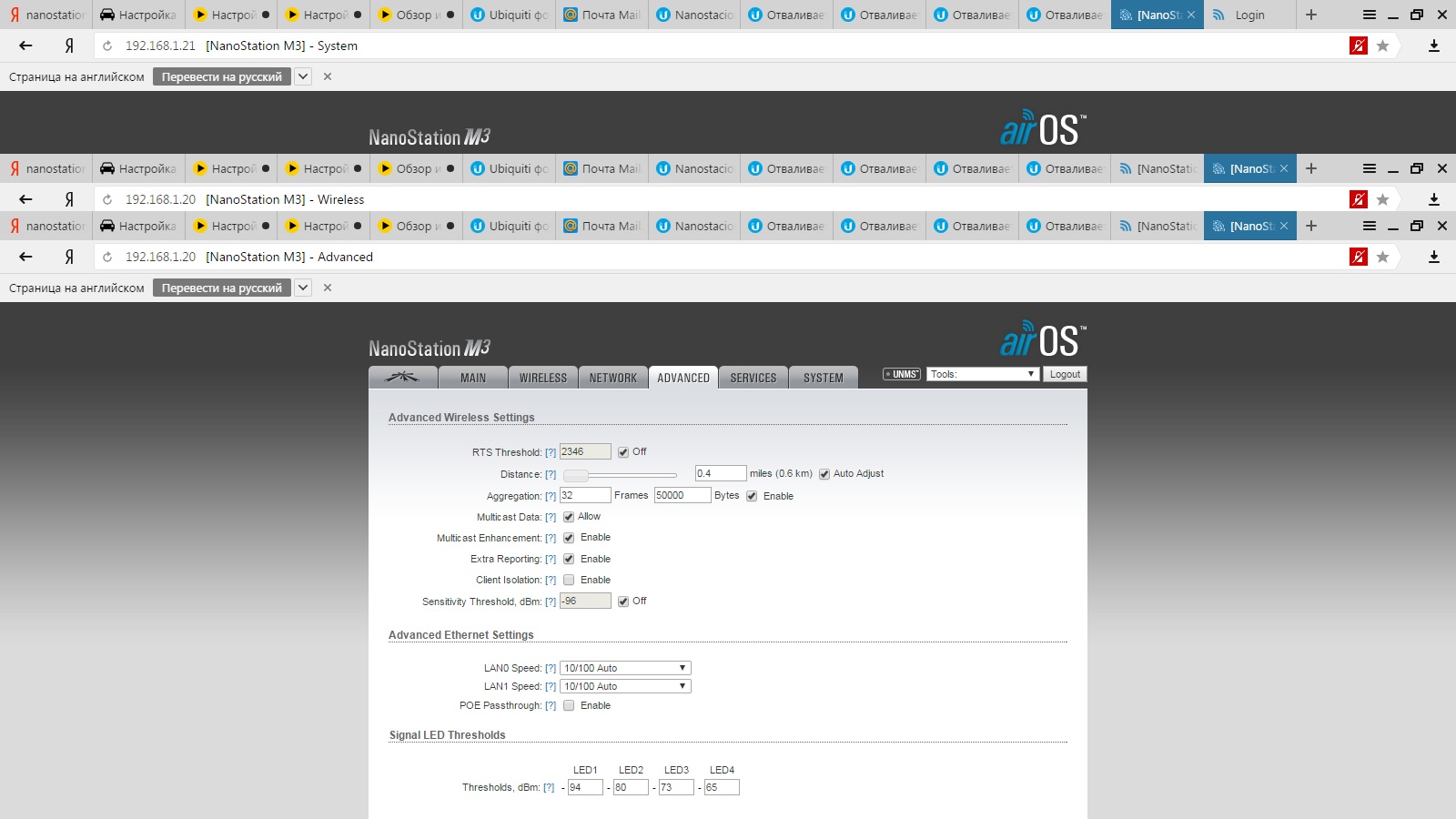
Task: Toggle Multicast Enhancement Enable checkbox
Action: point(569,538)
